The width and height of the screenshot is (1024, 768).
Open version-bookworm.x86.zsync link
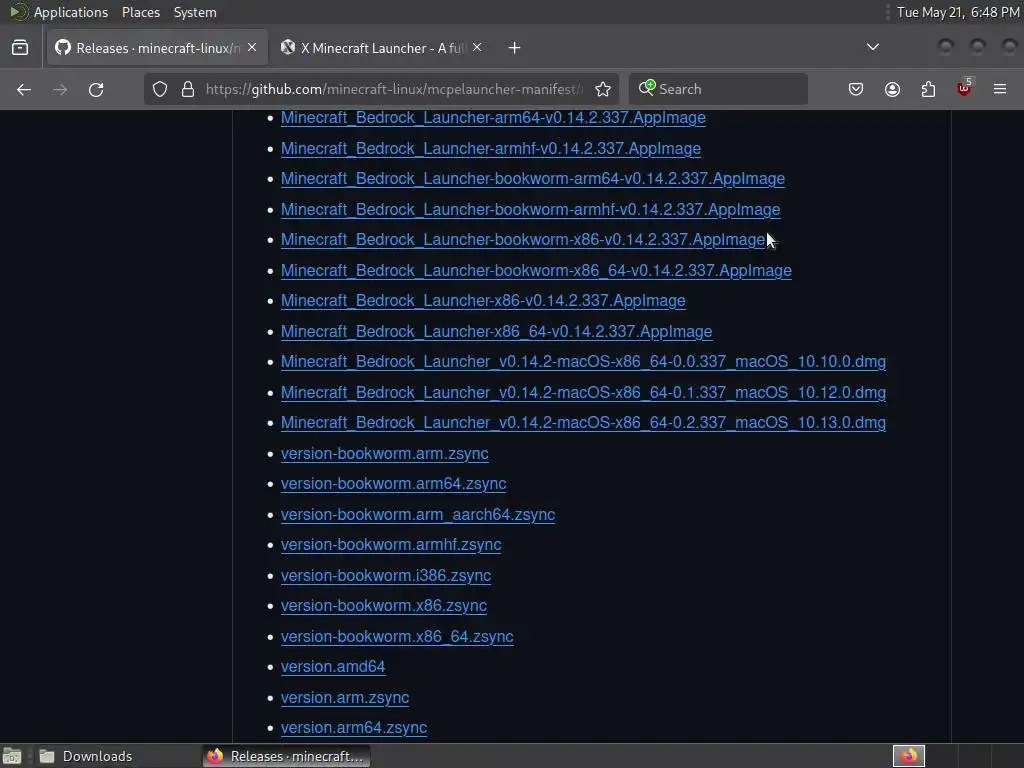(x=384, y=606)
